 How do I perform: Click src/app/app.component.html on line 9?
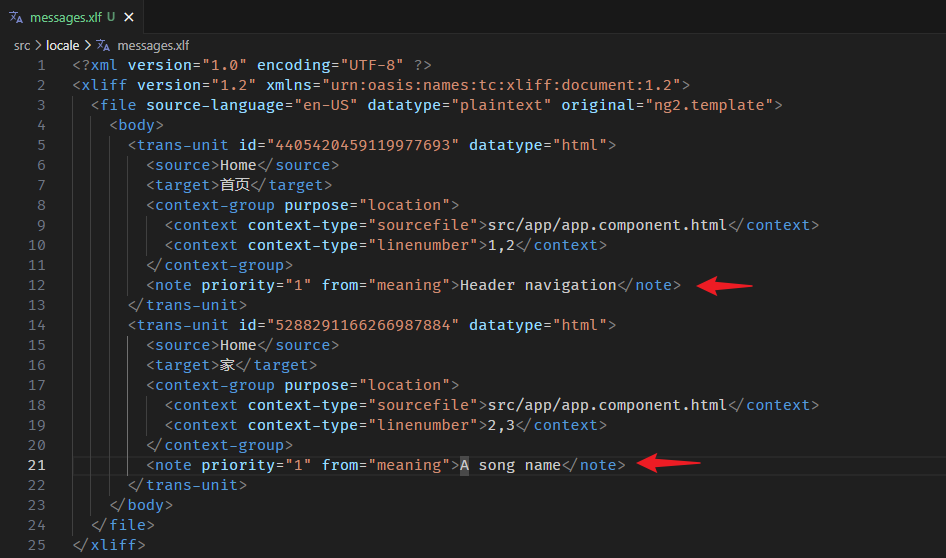click(x=607, y=226)
